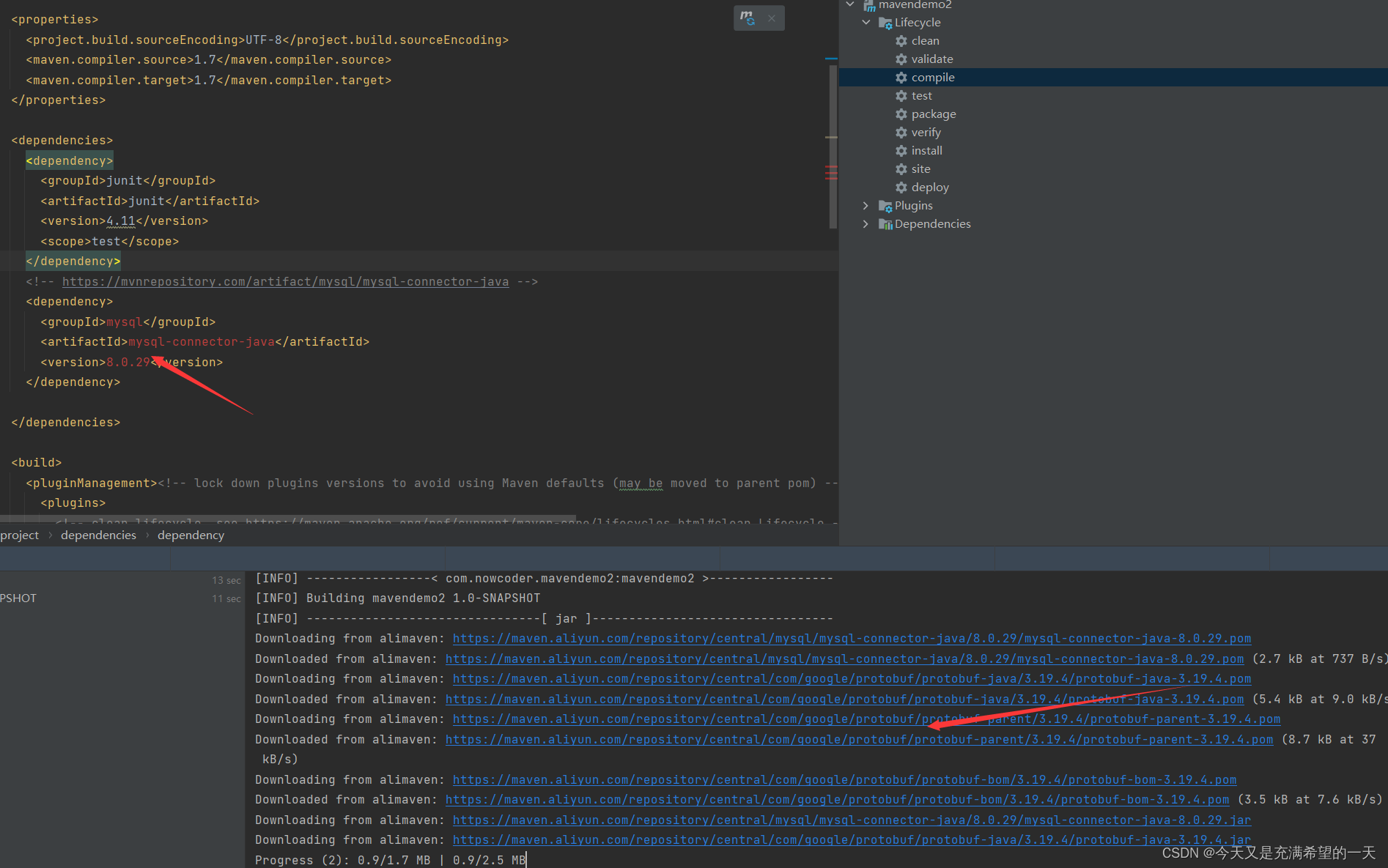Select the site lifecycle gear icon
This screenshot has height=868, width=1388.
pos(901,169)
